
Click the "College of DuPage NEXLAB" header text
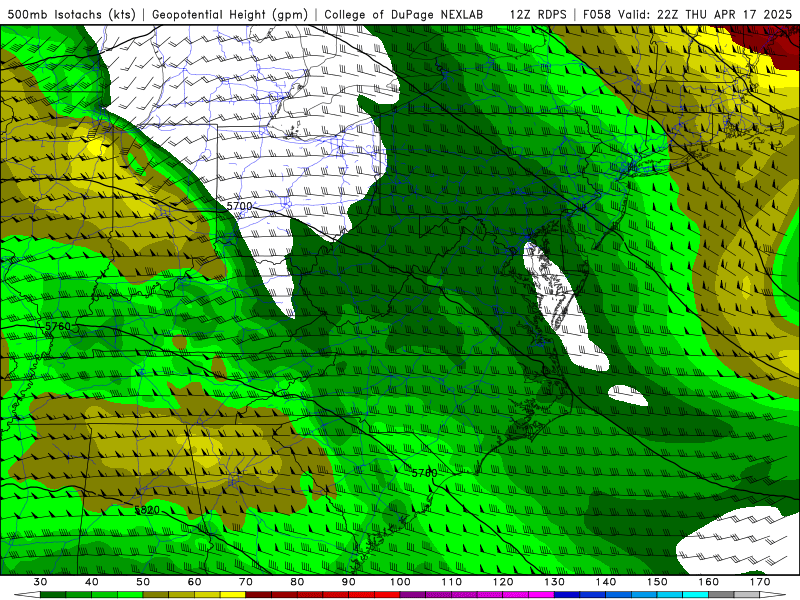pos(404,14)
